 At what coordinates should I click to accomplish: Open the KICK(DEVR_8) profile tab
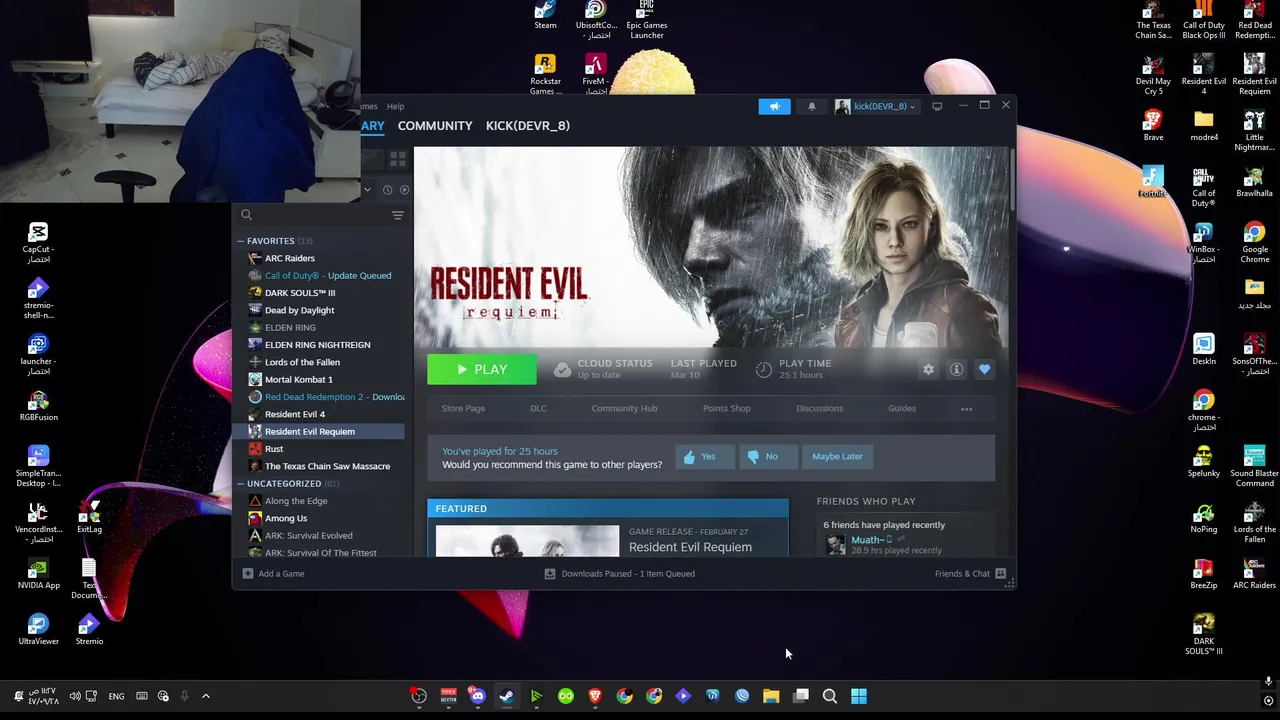(x=527, y=126)
